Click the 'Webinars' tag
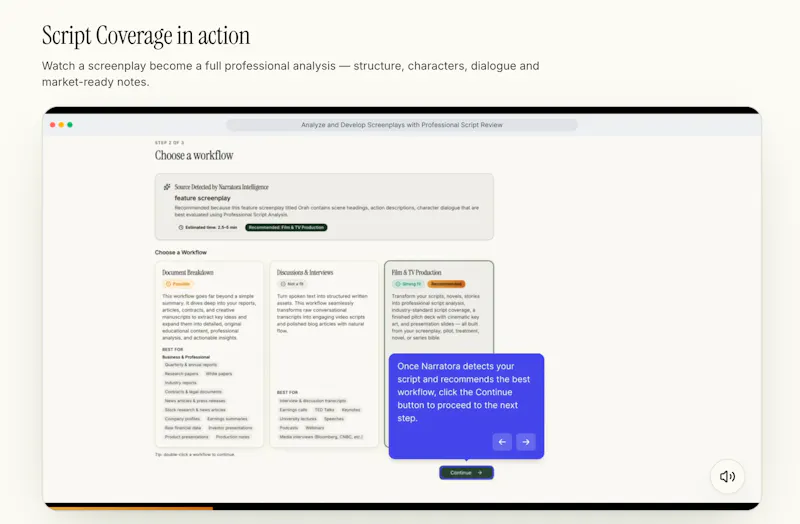Image resolution: width=800 pixels, height=524 pixels. 315,428
